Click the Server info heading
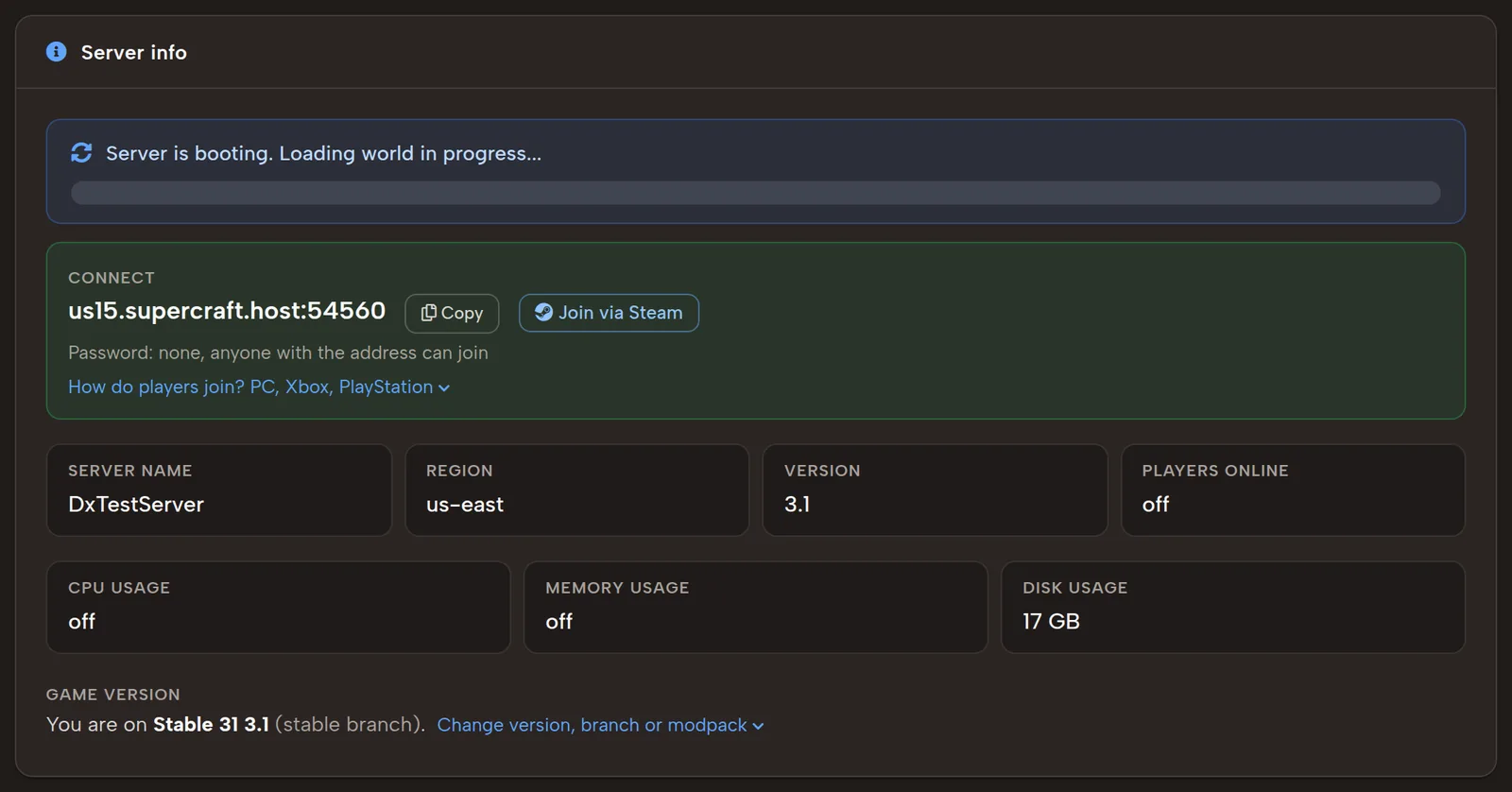This screenshot has height=792, width=1512. (133, 53)
